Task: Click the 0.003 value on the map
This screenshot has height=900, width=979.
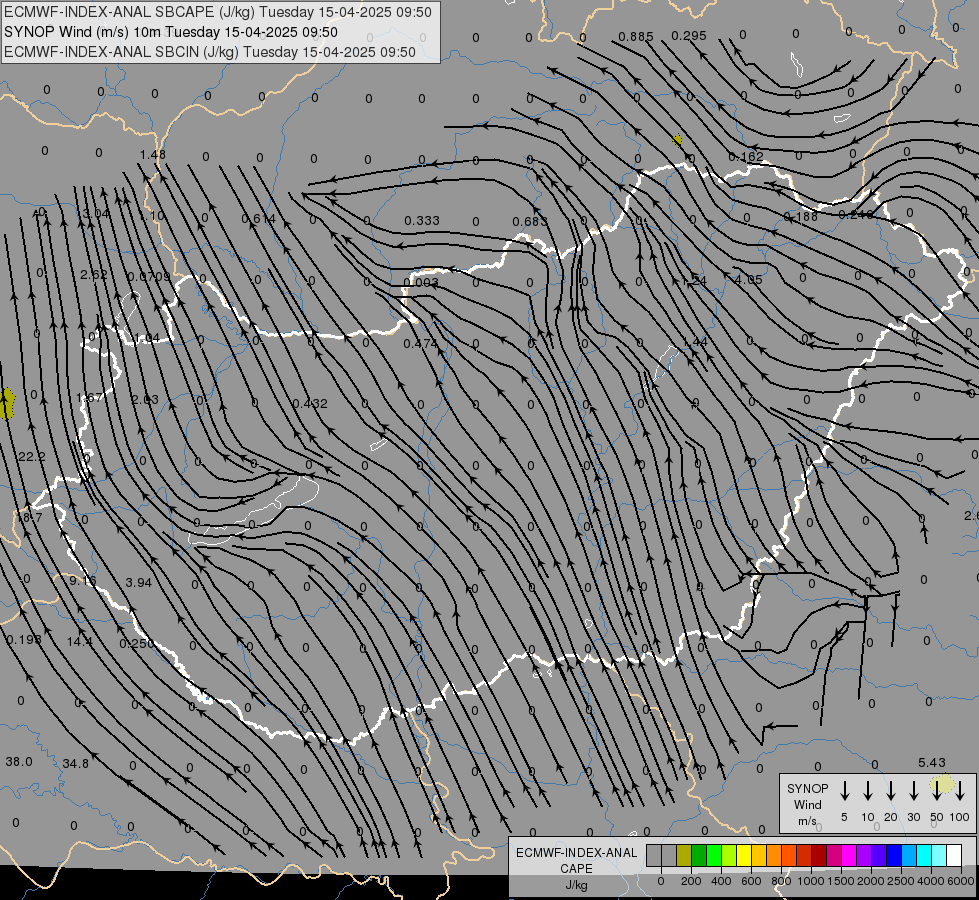Action: 421,282
